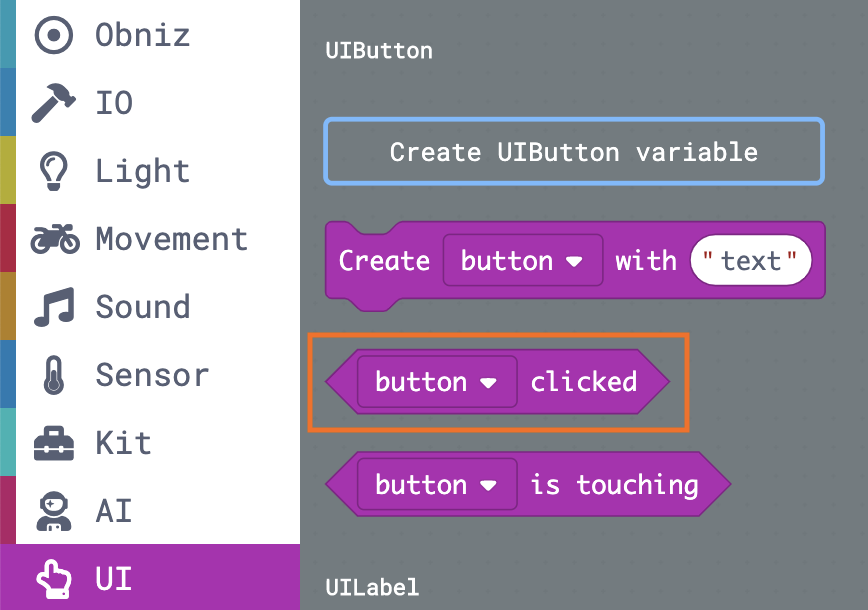Open the Kit toolbox icon
This screenshot has width=868, height=610.
pyautogui.click(x=54, y=443)
